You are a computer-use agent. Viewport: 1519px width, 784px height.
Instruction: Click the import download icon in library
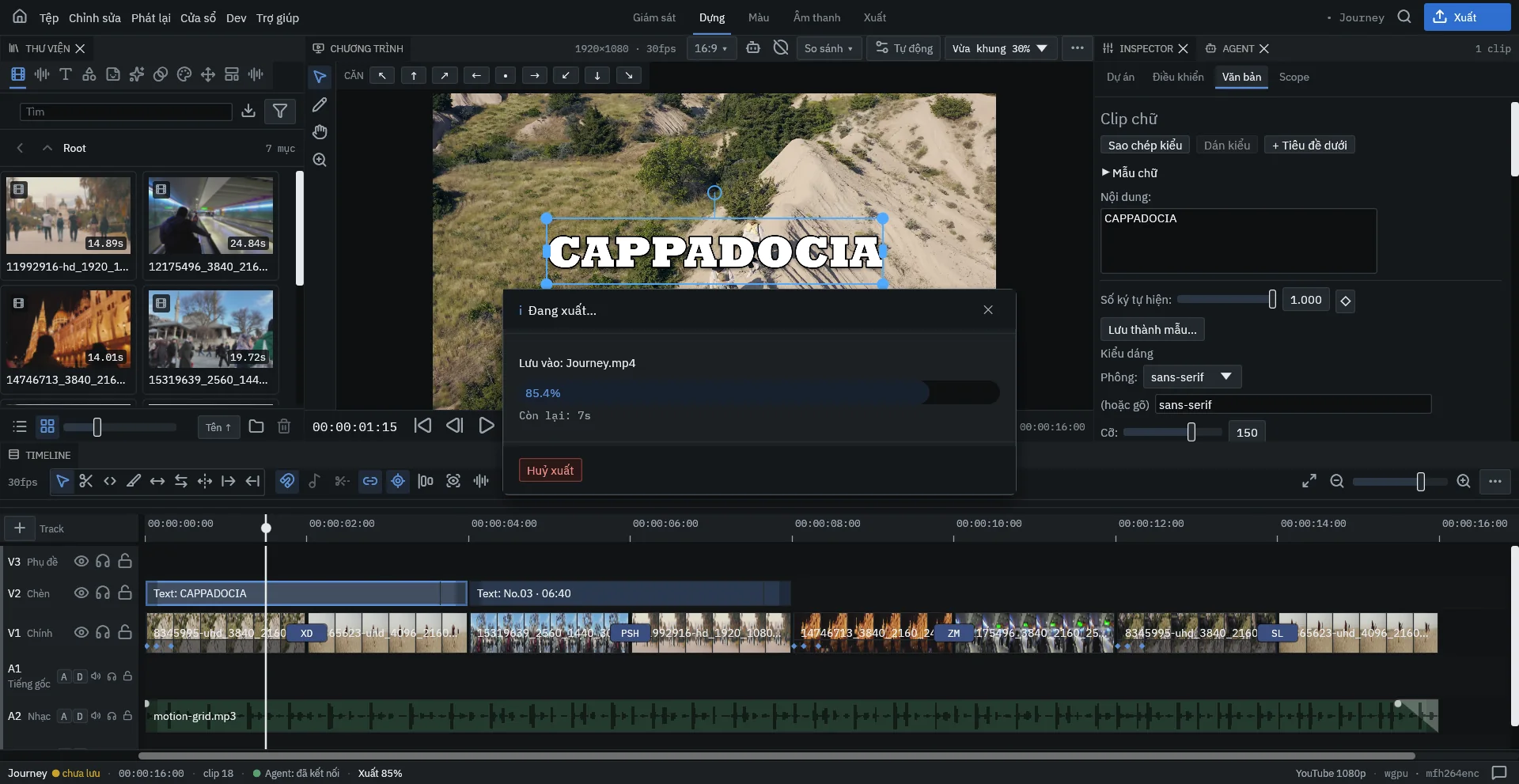click(248, 111)
